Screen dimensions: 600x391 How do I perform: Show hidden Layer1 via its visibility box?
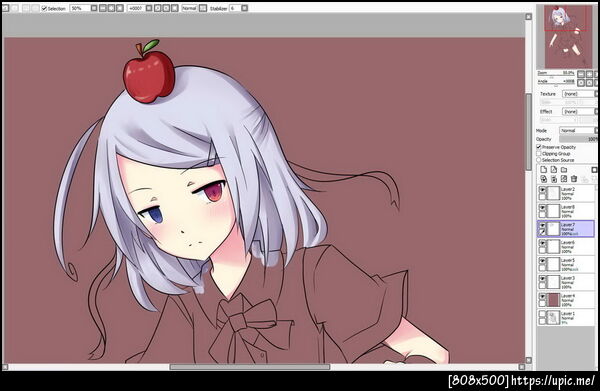tap(542, 314)
